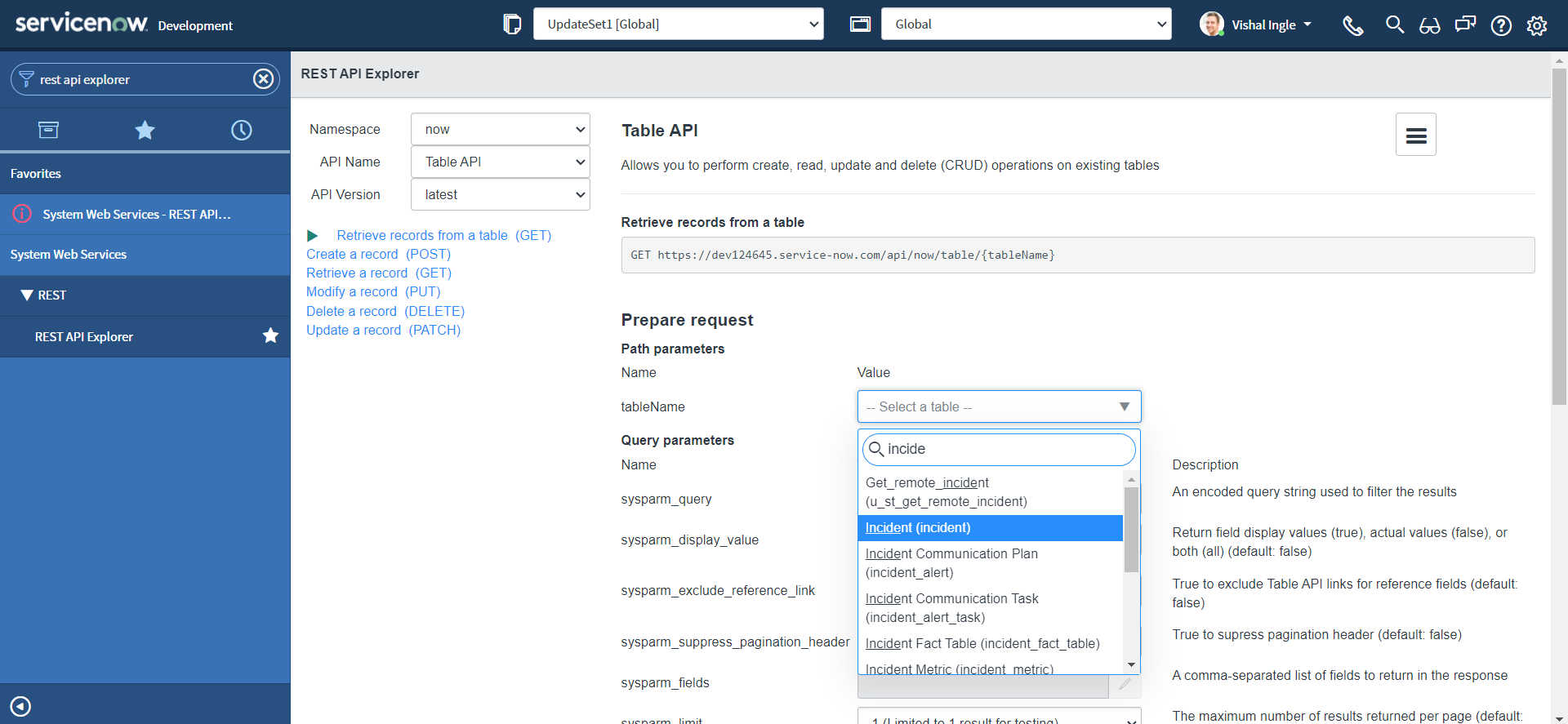This screenshot has height=724, width=1568.
Task: Open UpdateSet1 [Global] dropdown
Action: click(679, 24)
